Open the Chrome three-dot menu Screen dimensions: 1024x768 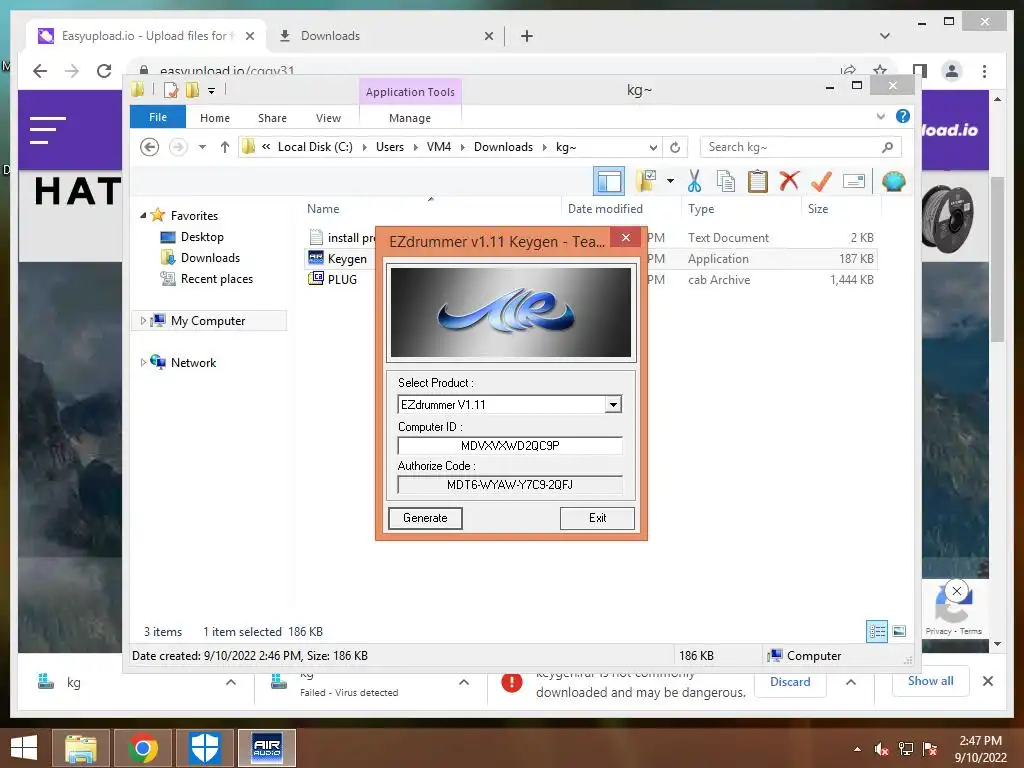pos(984,71)
